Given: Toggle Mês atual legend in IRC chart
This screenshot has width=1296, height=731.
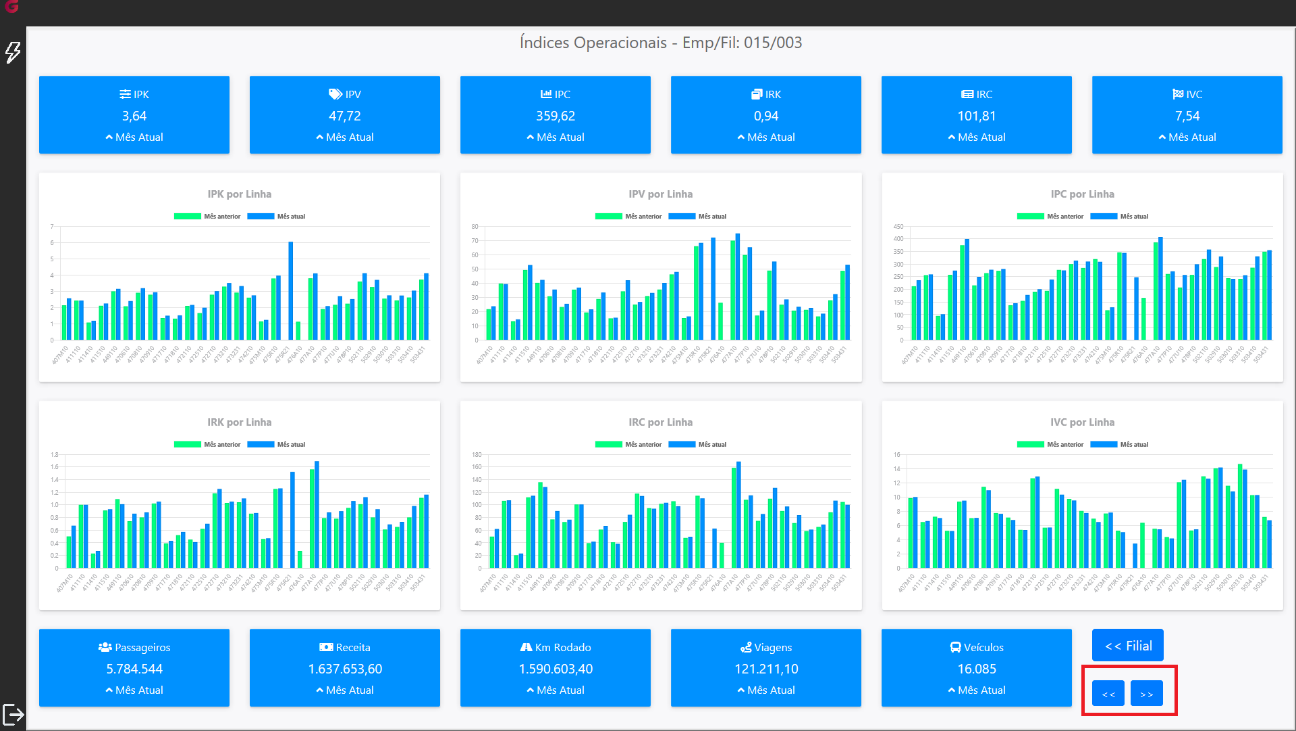Looking at the screenshot, I should pyautogui.click(x=697, y=444).
